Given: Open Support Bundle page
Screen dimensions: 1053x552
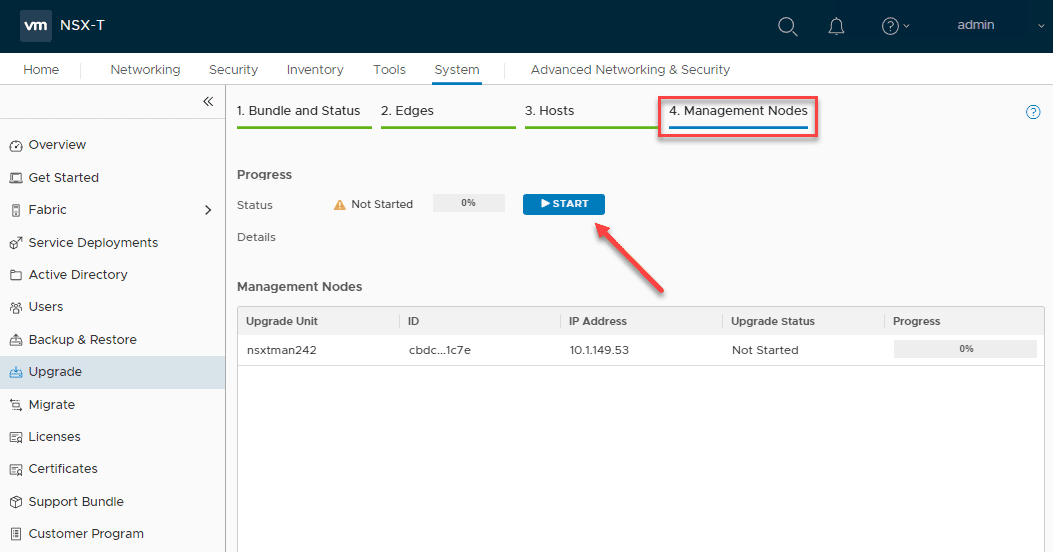Looking at the screenshot, I should [76, 502].
